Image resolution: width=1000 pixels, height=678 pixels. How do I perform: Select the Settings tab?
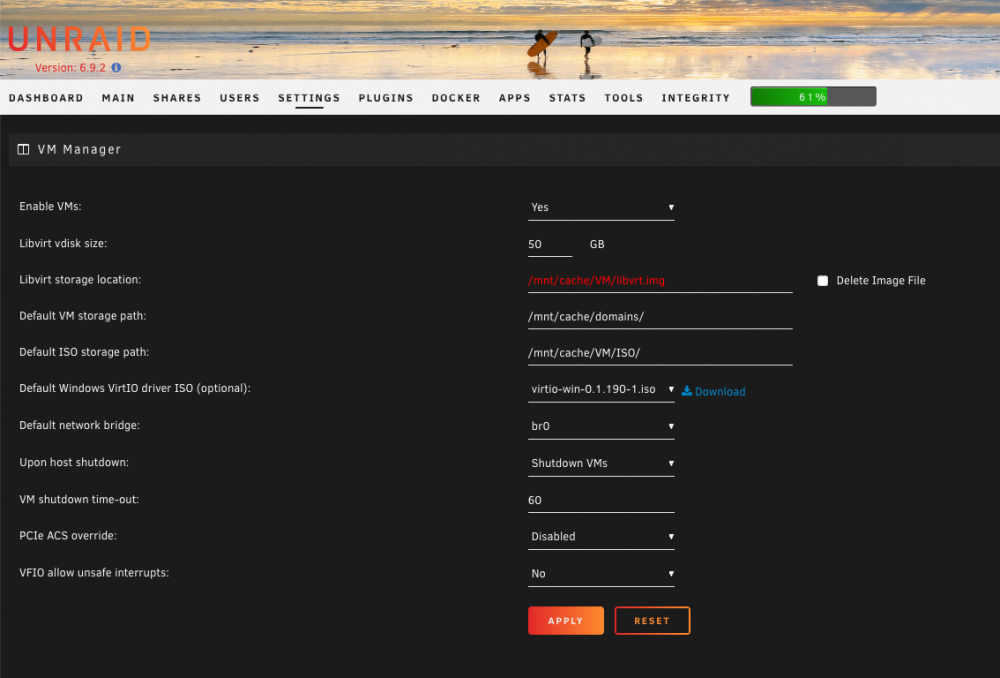point(309,98)
